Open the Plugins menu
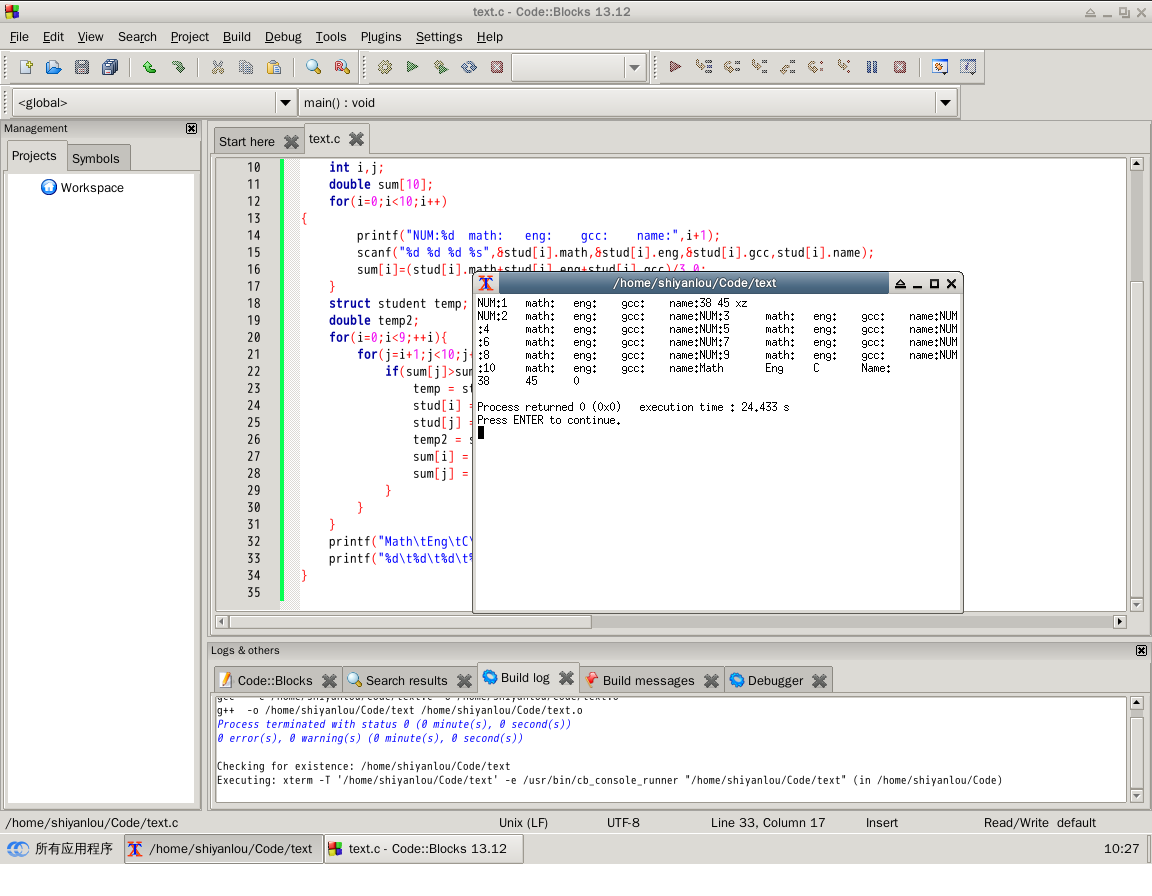This screenshot has height=896, width=1152. click(x=380, y=37)
